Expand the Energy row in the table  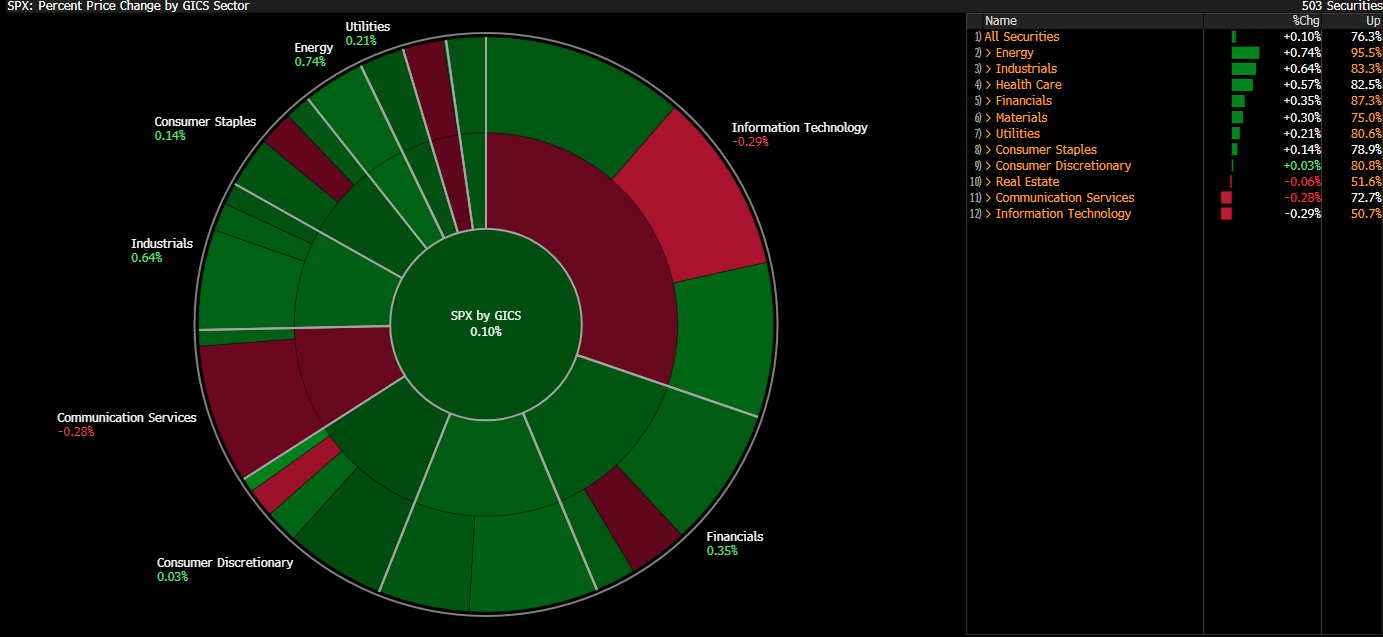989,53
